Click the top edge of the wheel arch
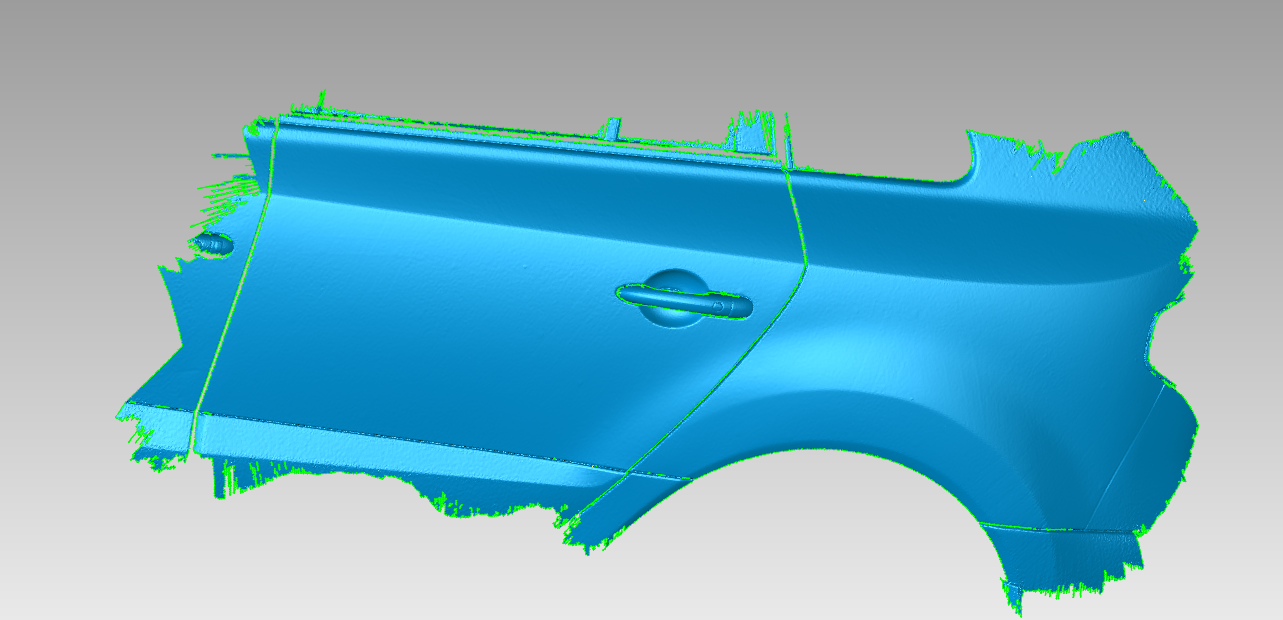This screenshot has height=620, width=1283. (x=800, y=452)
